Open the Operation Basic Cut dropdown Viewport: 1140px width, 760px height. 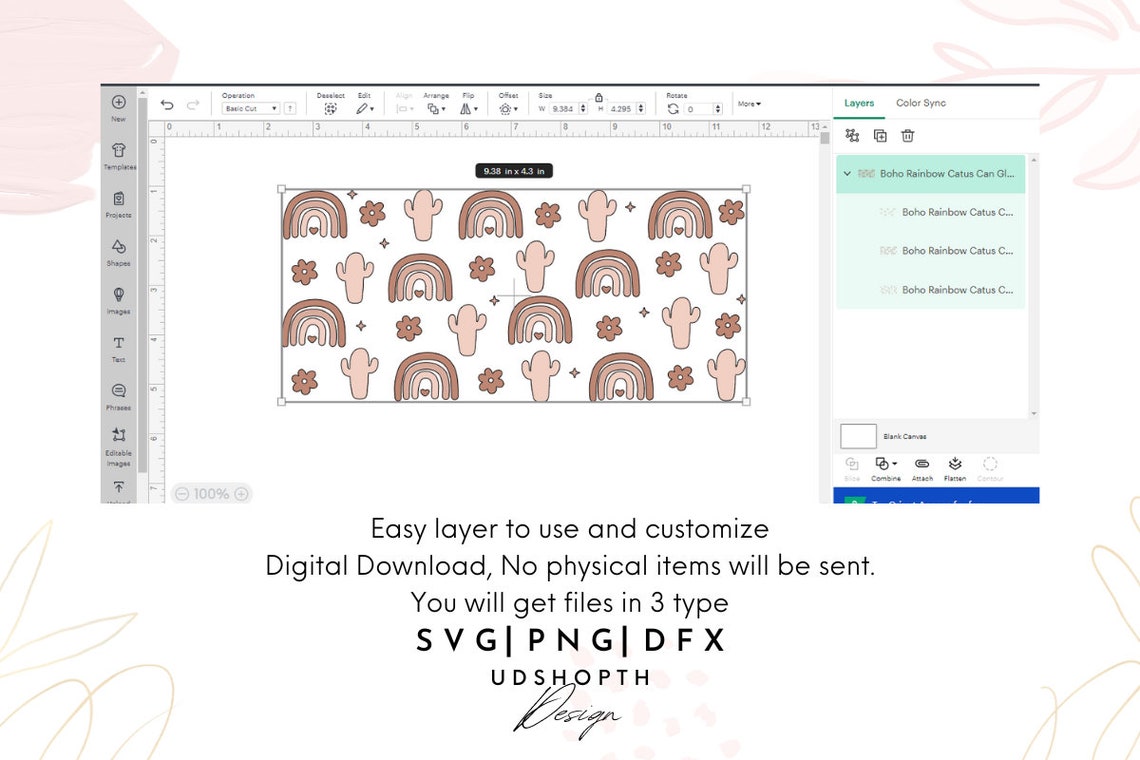[x=250, y=108]
